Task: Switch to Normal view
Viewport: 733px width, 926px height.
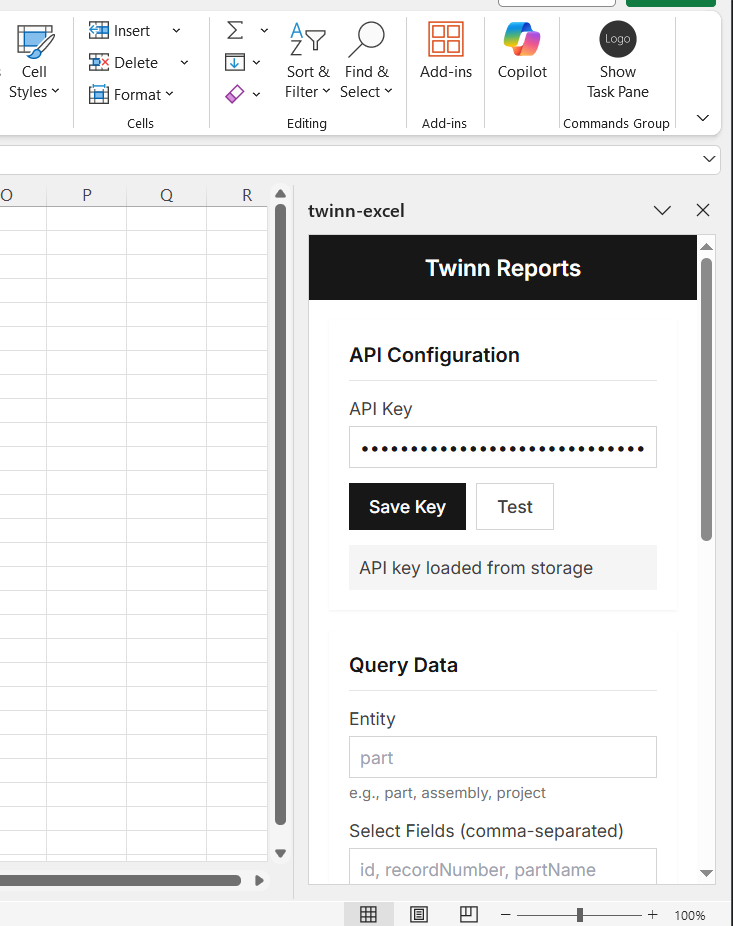Action: (x=368, y=915)
